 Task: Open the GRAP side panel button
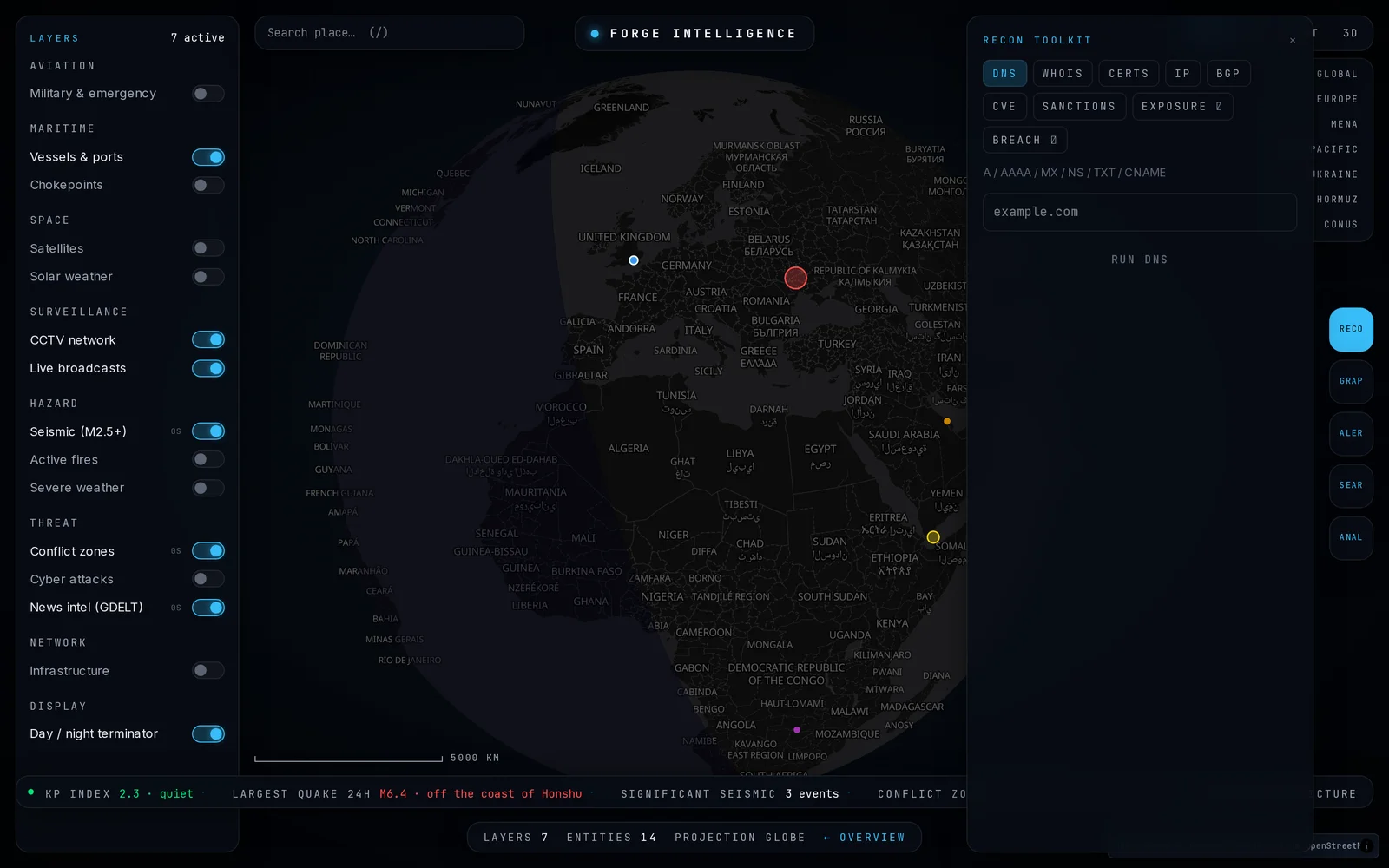point(1351,382)
